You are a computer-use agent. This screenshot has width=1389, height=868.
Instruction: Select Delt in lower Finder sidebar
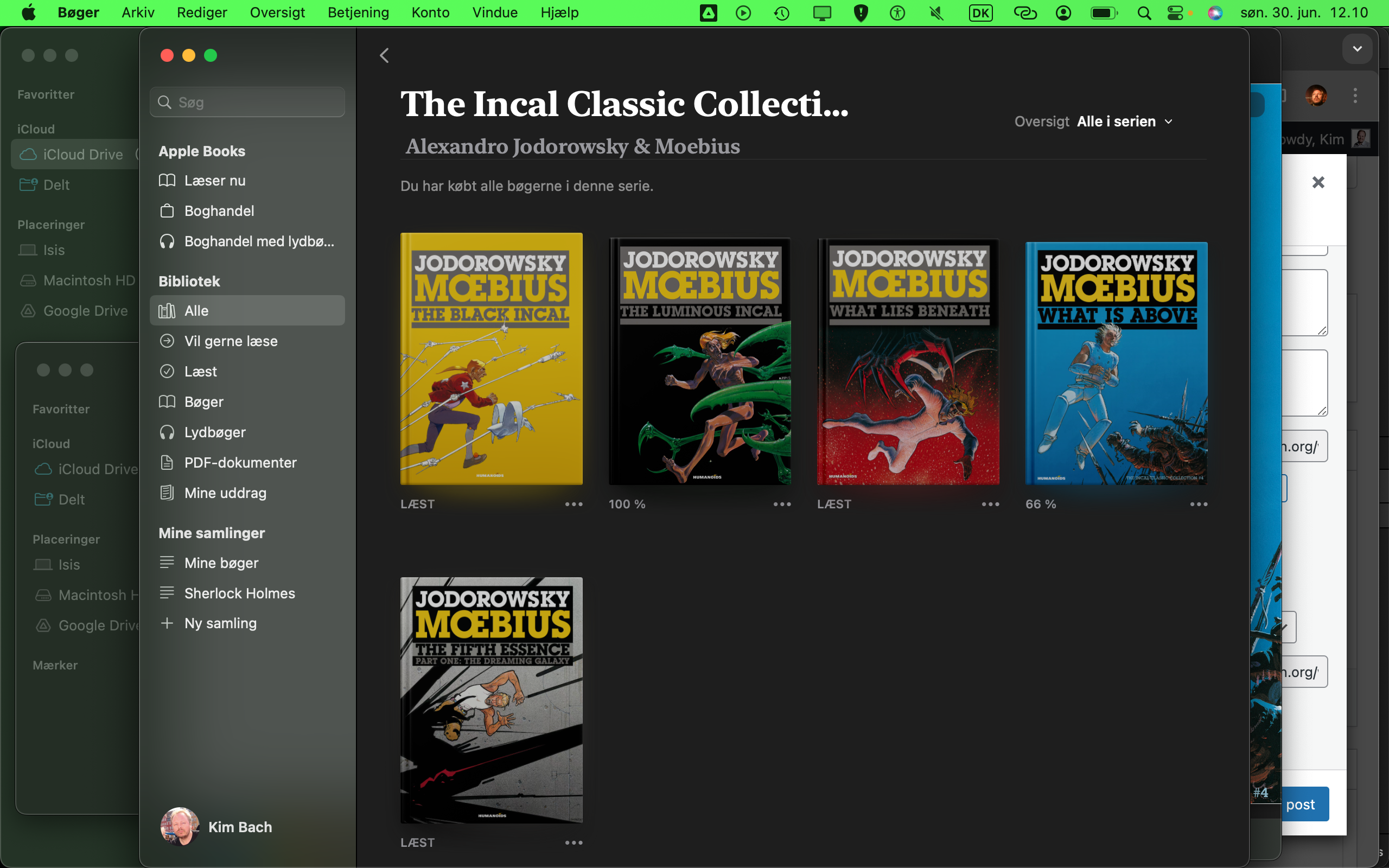point(60,500)
